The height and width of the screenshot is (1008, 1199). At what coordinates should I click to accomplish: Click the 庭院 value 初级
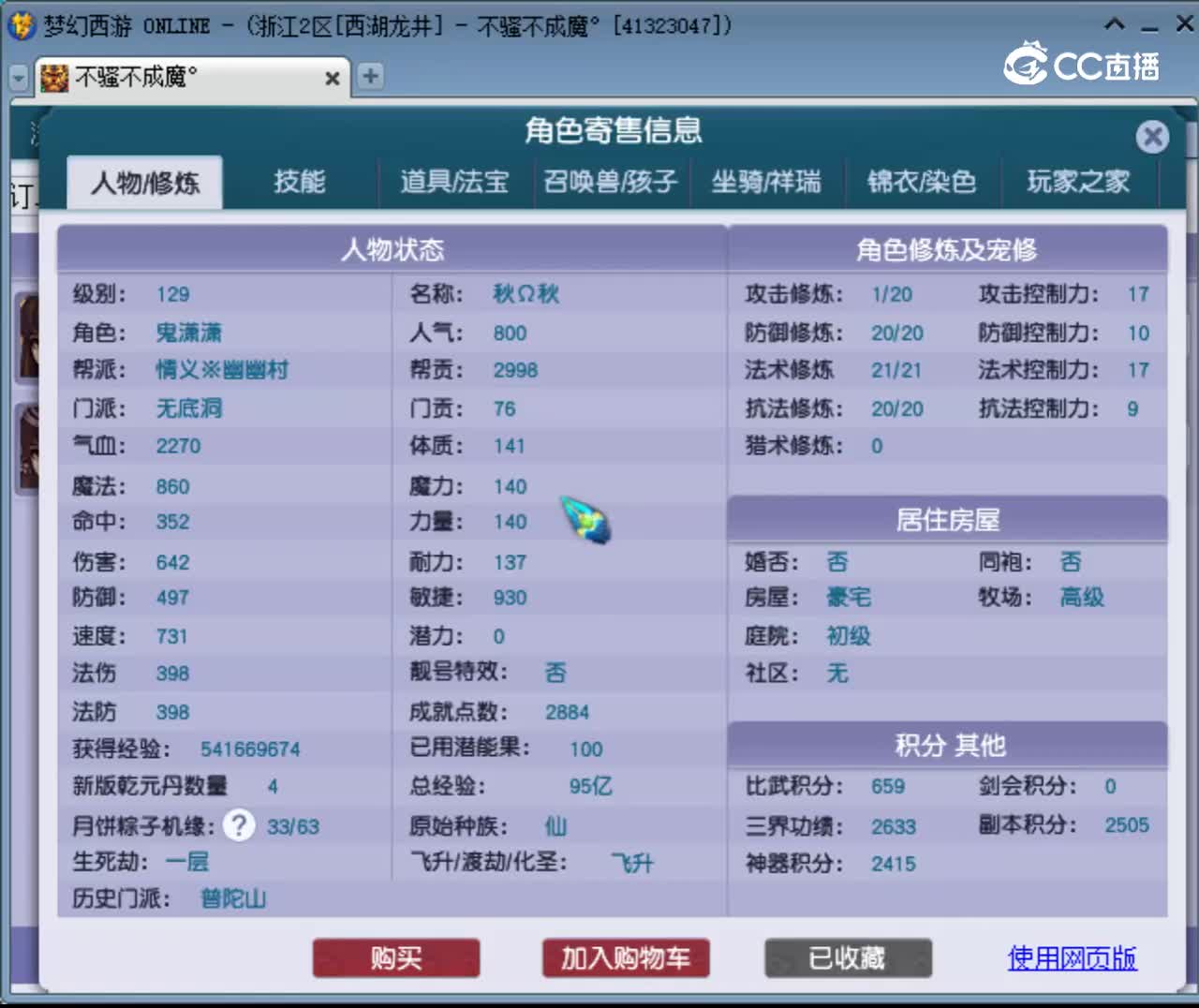coord(849,636)
